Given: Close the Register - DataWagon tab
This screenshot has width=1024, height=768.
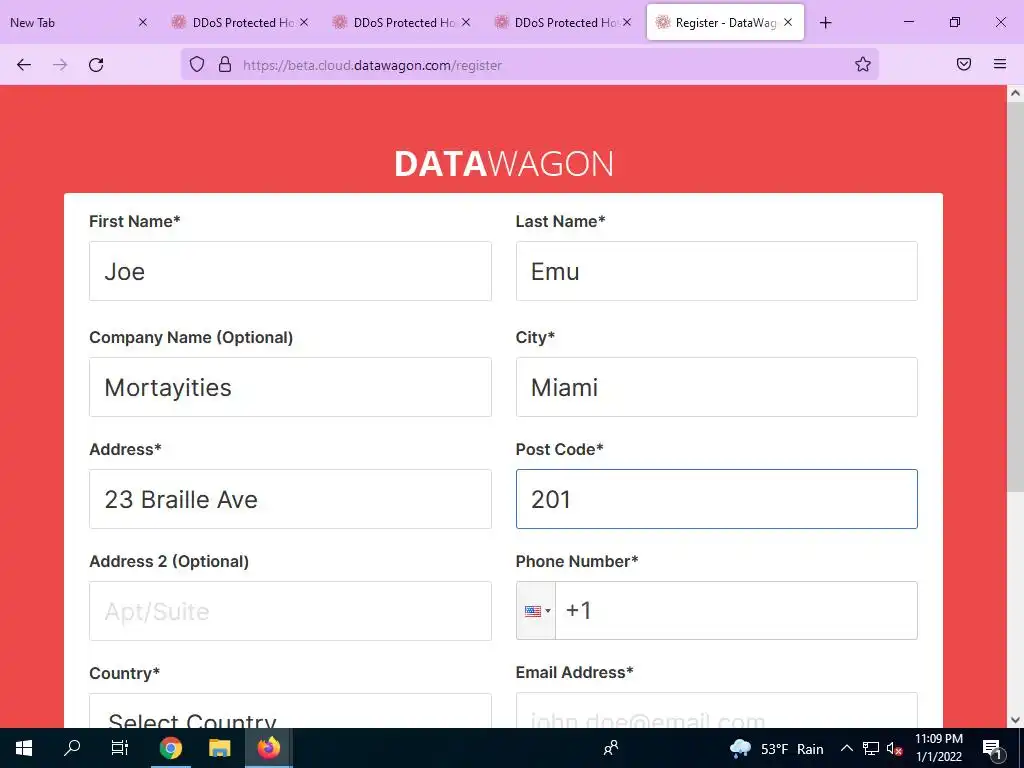Looking at the screenshot, I should pos(788,22).
